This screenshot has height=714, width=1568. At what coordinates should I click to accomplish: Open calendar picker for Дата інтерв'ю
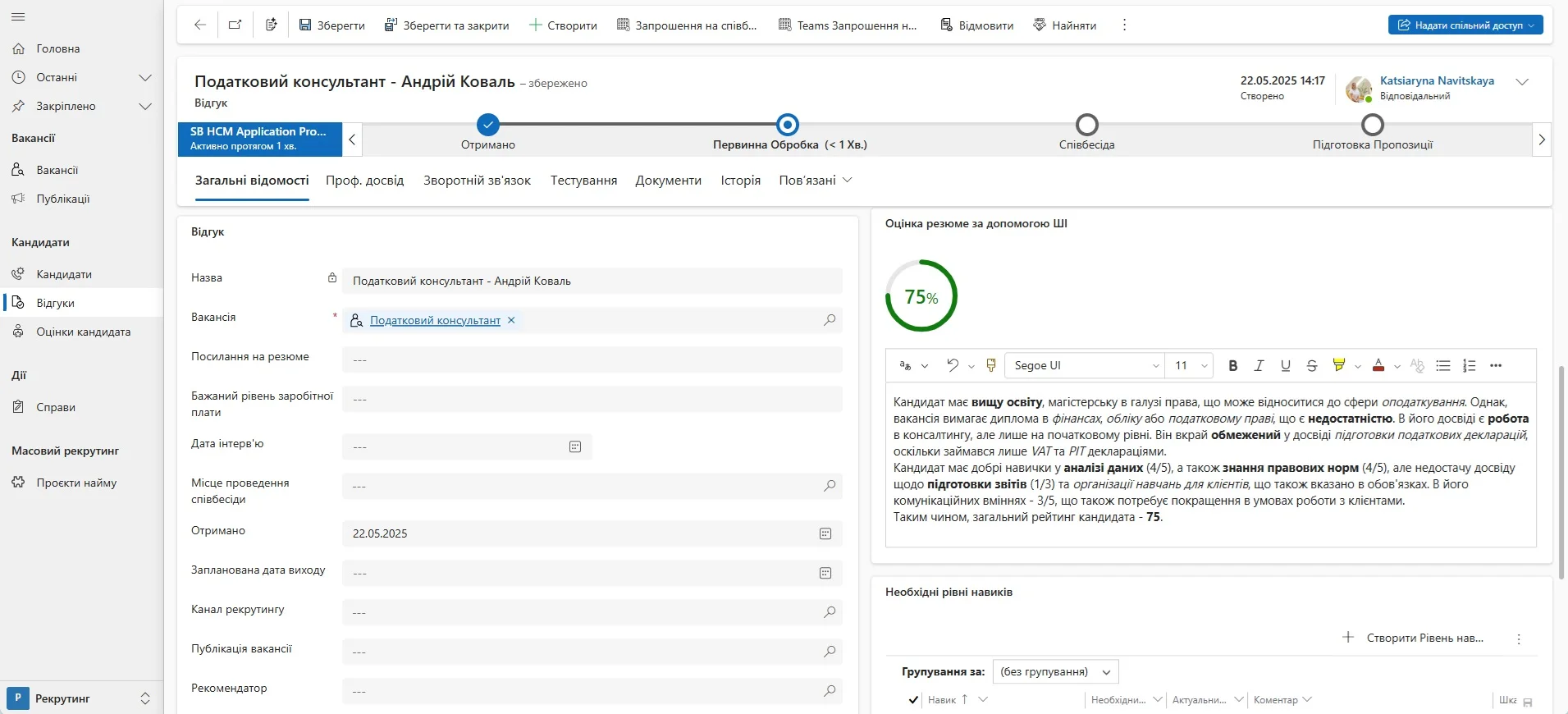click(x=575, y=446)
